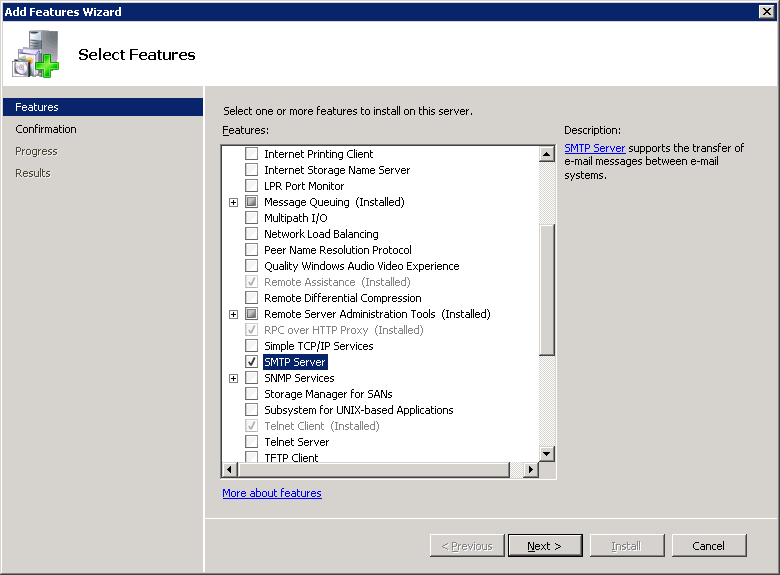Screen dimensions: 780x575
Task: Open the More about features link
Action: pos(272,493)
